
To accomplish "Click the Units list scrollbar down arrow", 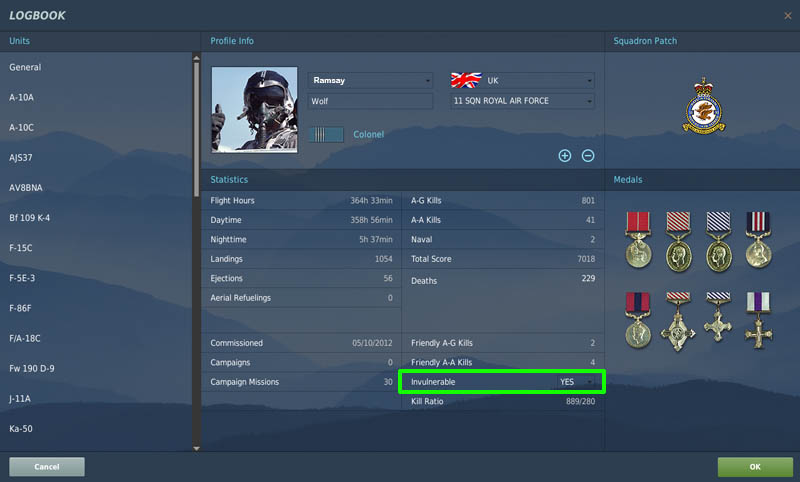I will 196,448.
